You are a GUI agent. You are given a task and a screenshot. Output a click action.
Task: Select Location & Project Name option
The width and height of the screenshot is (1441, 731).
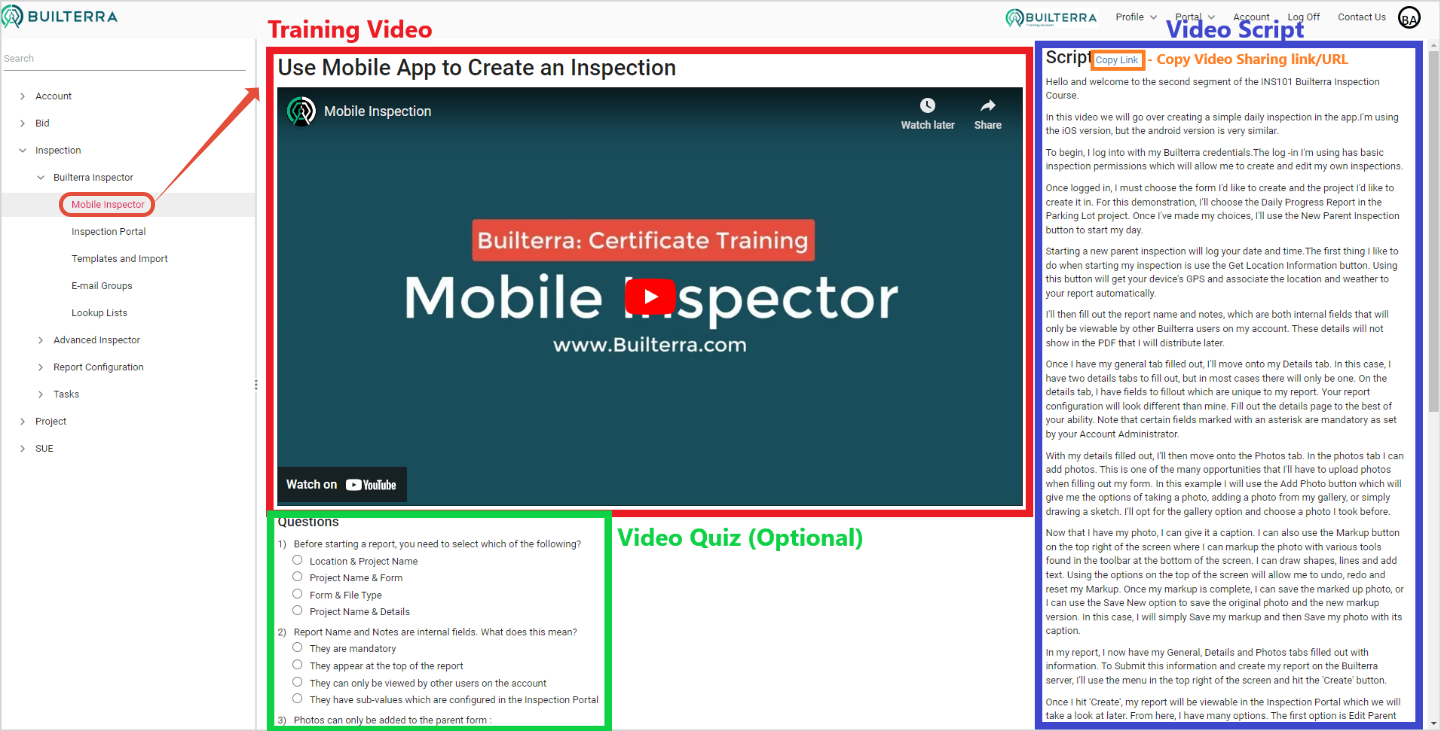point(297,560)
